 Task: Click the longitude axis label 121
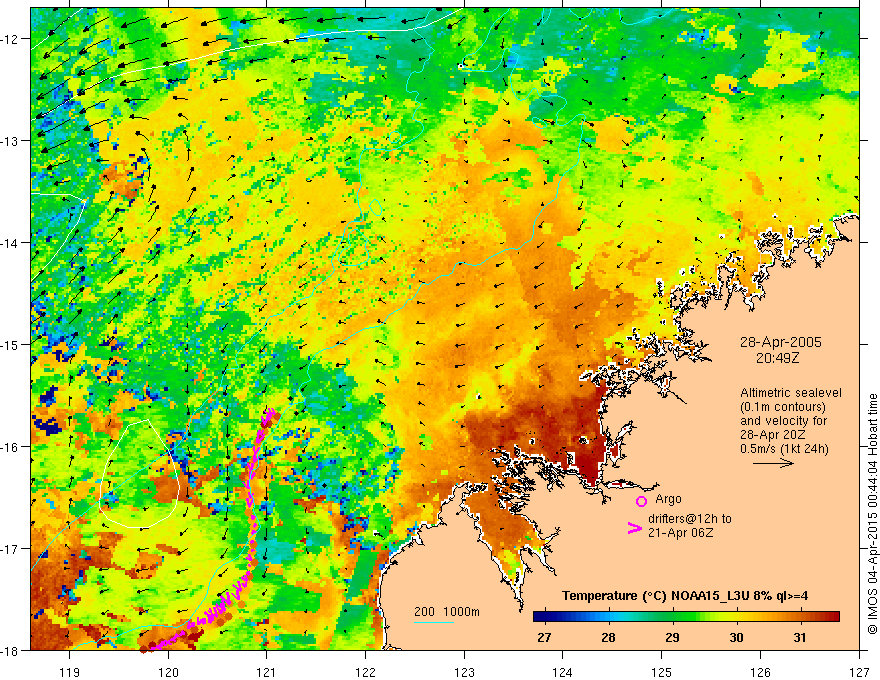(x=267, y=672)
